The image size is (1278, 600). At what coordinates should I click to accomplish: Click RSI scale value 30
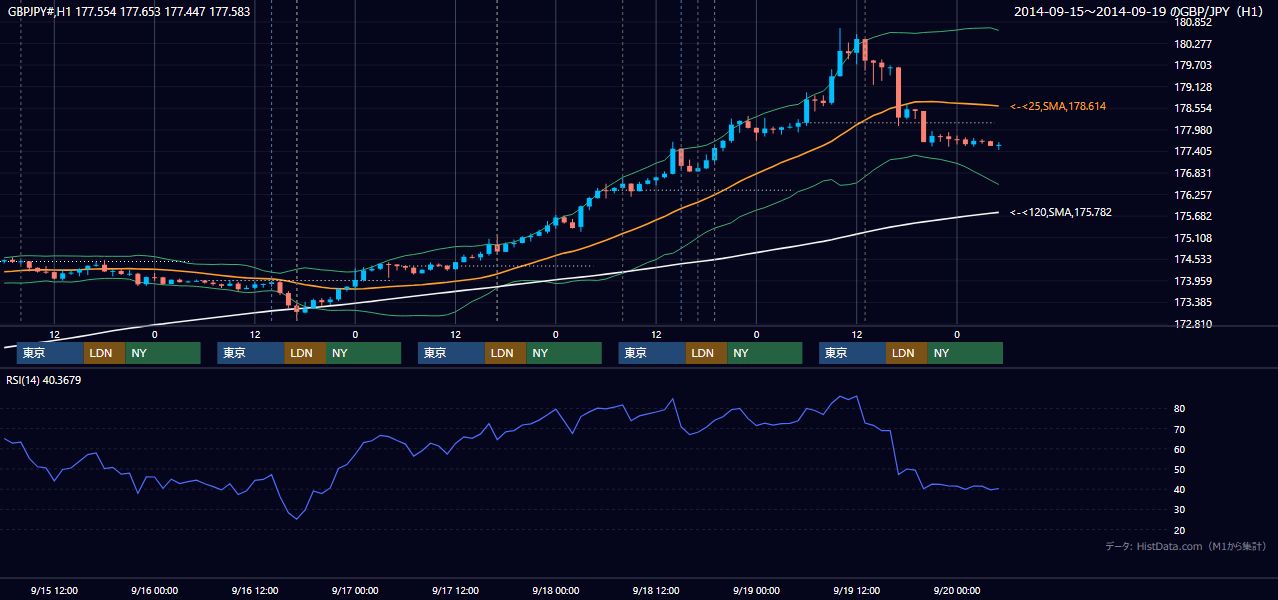pos(1180,510)
